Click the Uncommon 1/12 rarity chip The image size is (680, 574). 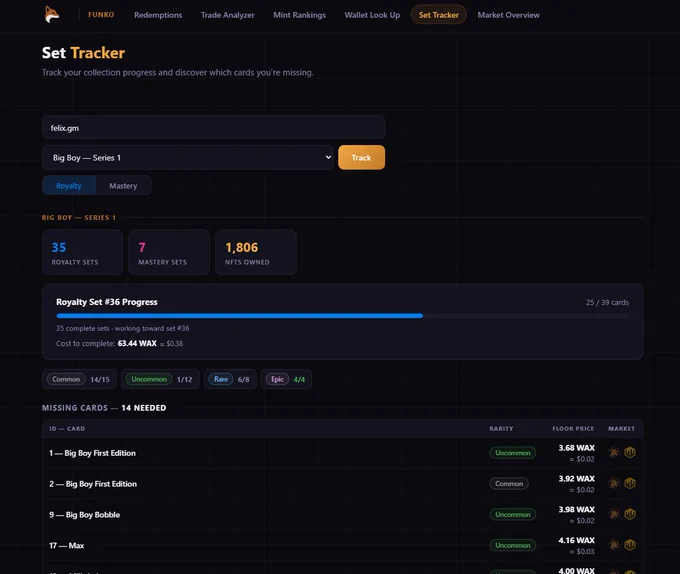coord(160,379)
